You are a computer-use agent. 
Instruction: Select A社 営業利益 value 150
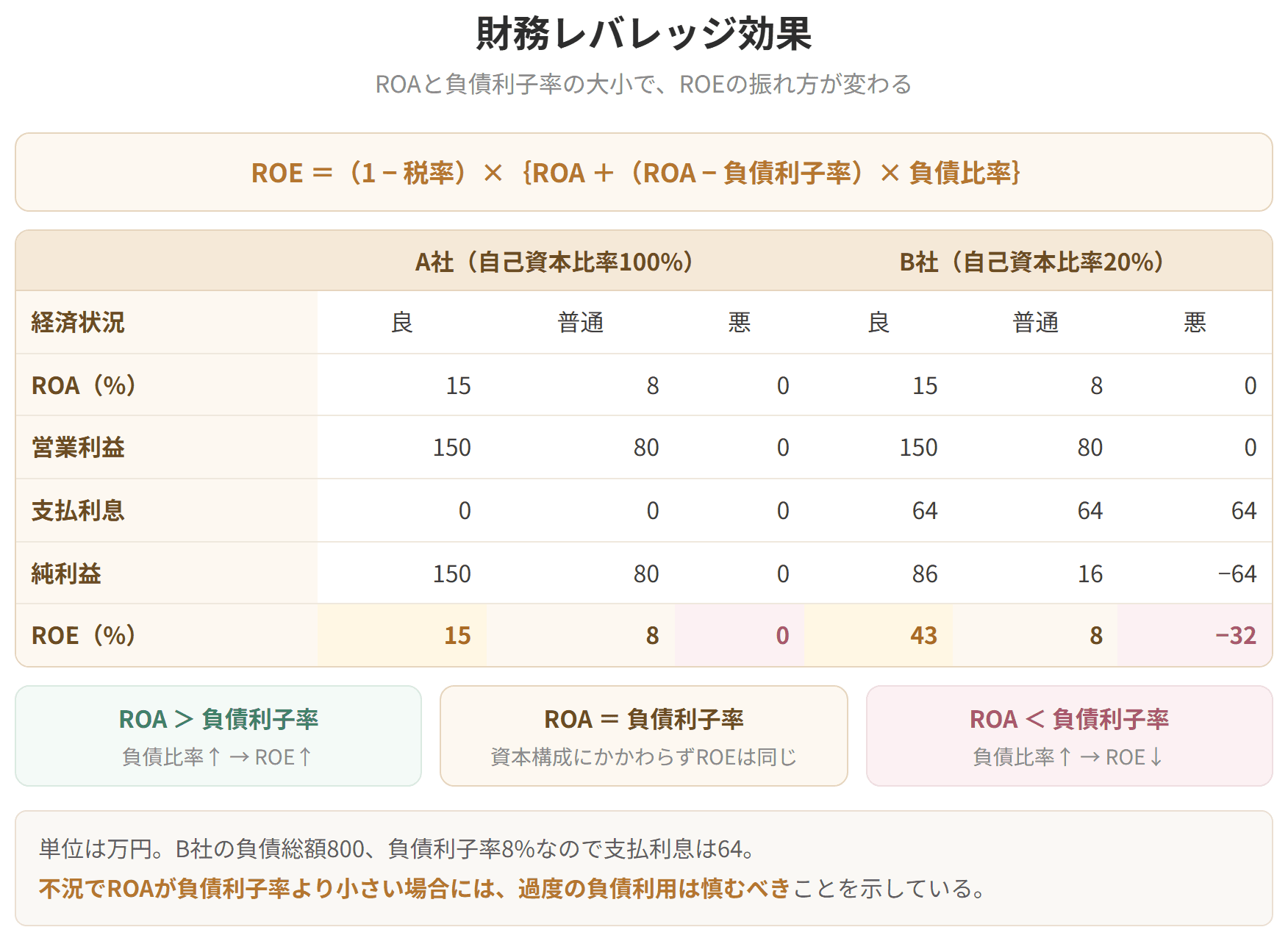point(451,447)
